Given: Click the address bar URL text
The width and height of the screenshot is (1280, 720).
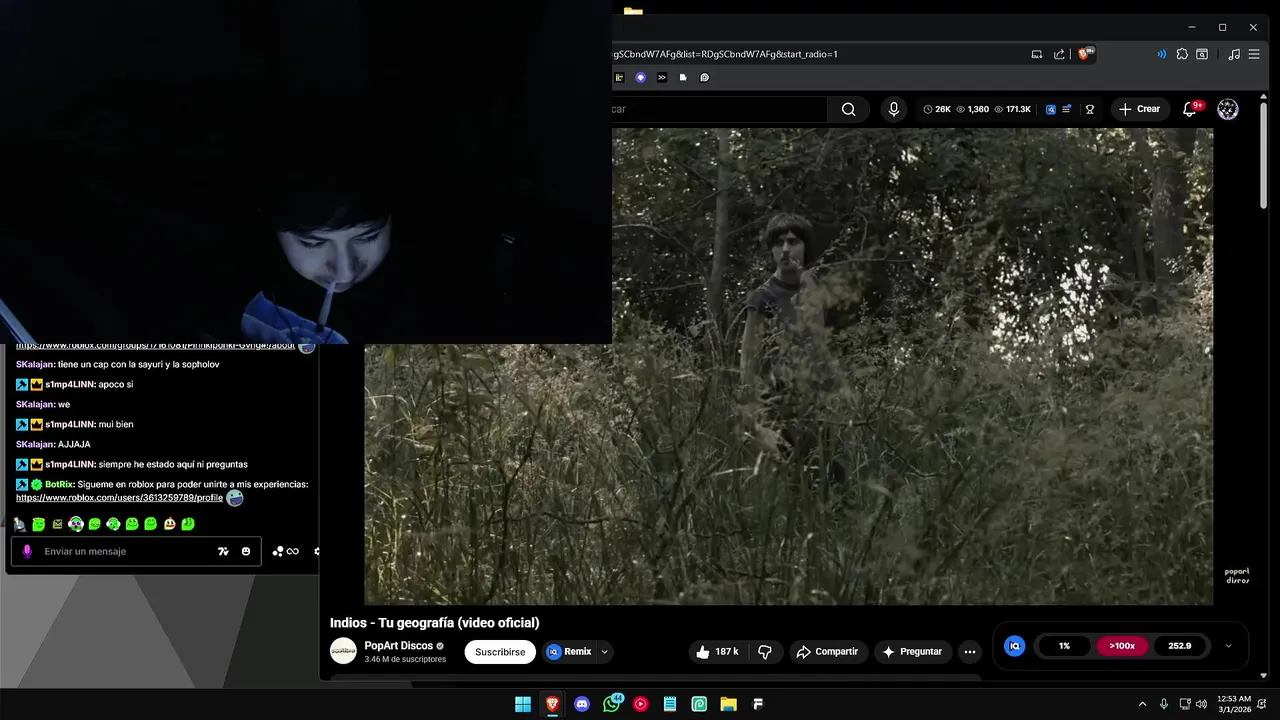Looking at the screenshot, I should (x=725, y=54).
